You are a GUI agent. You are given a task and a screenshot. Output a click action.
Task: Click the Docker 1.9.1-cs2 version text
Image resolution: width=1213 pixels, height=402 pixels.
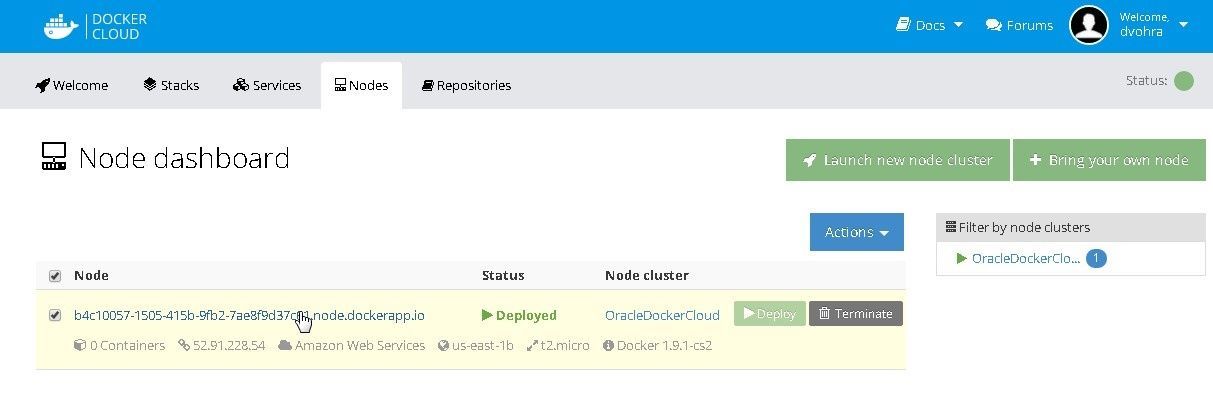(665, 345)
